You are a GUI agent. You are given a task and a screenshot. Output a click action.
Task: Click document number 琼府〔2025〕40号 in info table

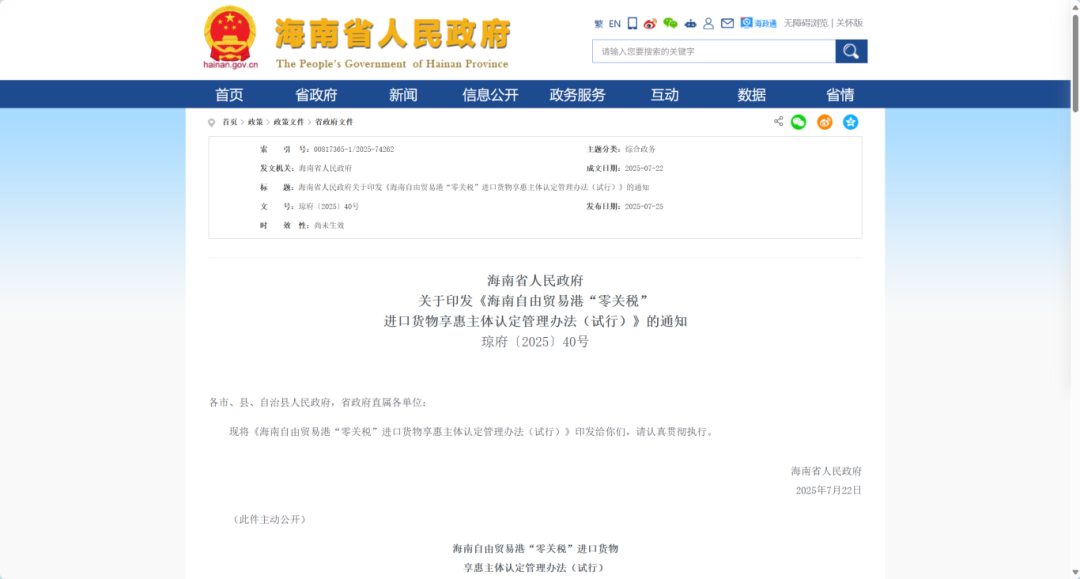click(329, 206)
